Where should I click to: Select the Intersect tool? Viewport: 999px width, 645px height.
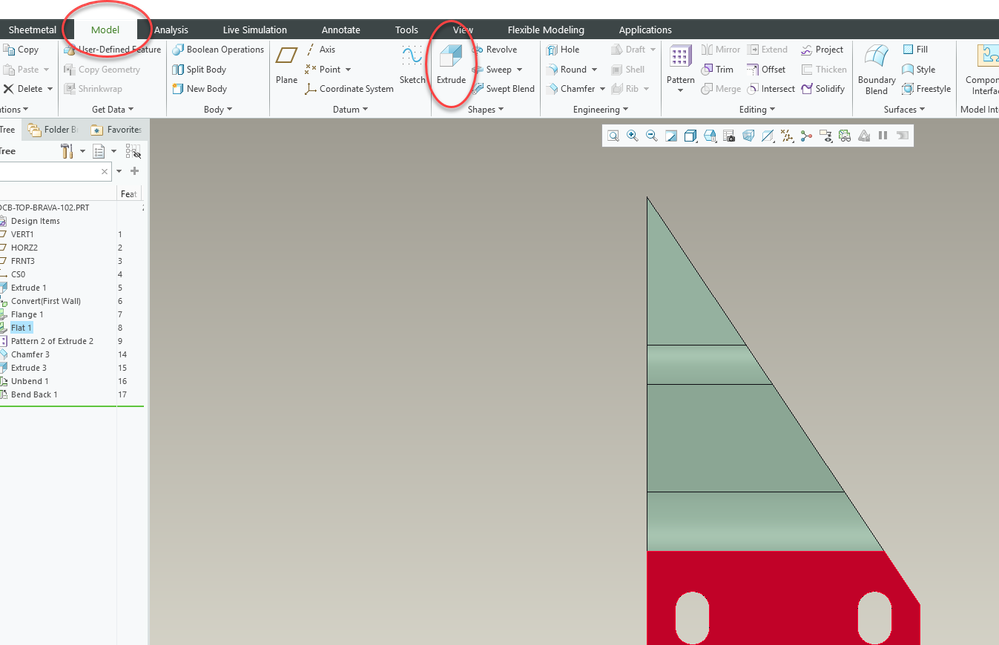[x=770, y=89]
